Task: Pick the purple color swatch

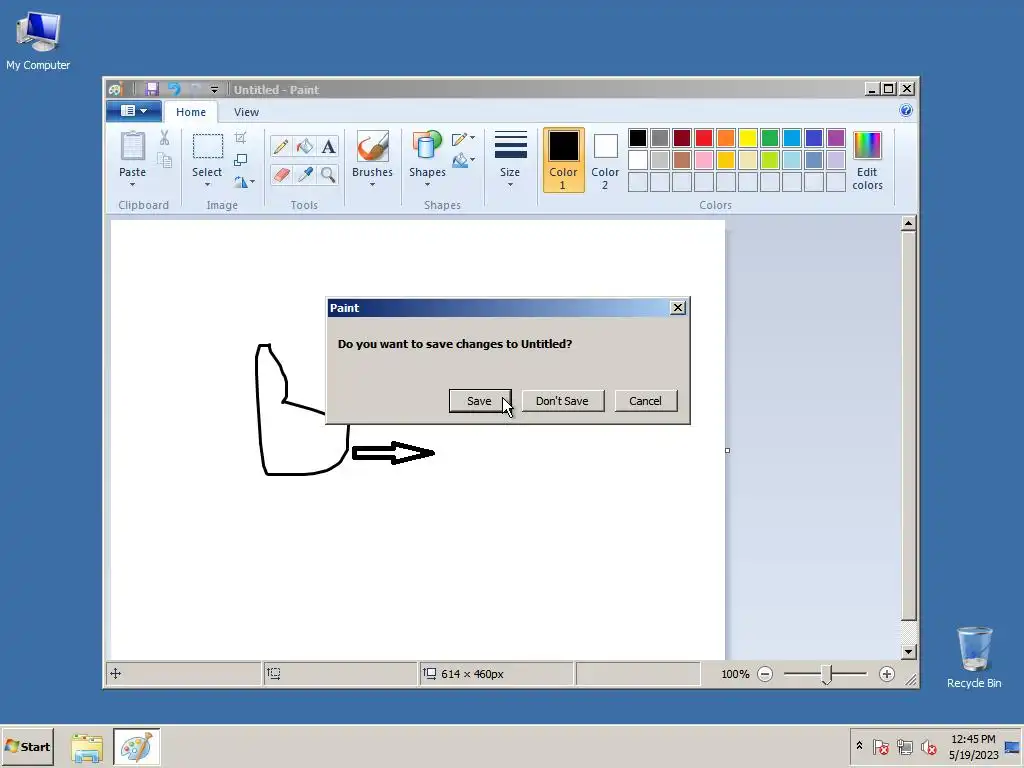Action: (x=836, y=138)
